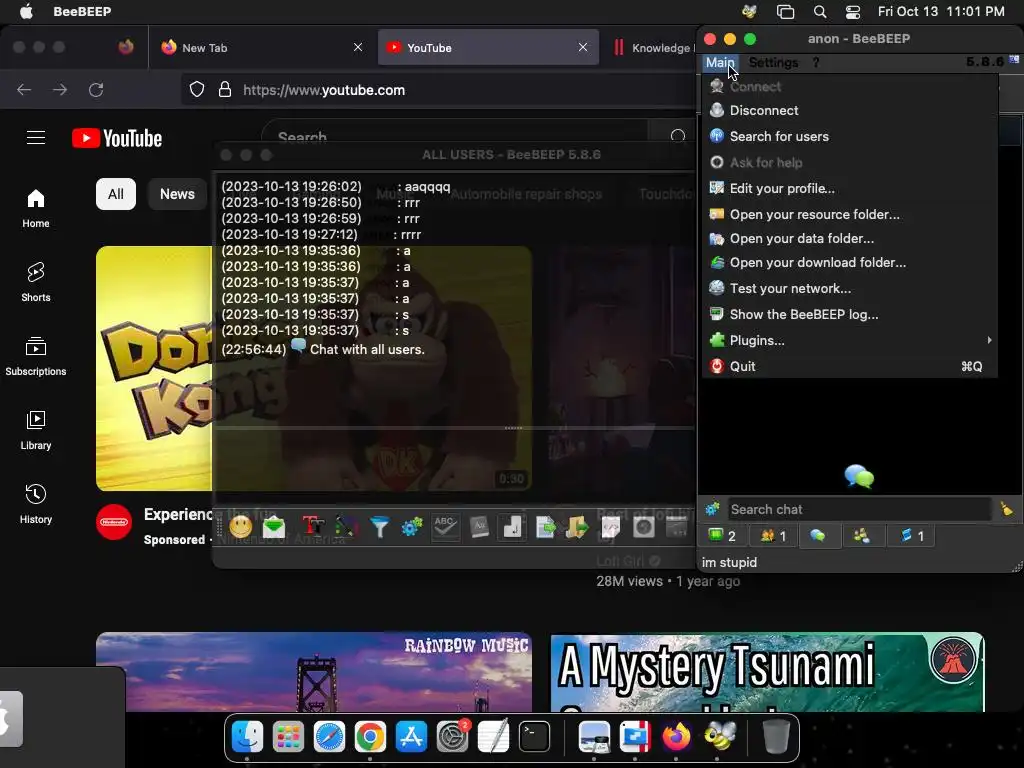Open the Rainbow Music video thumbnail
1024x768 pixels.
tap(313, 672)
